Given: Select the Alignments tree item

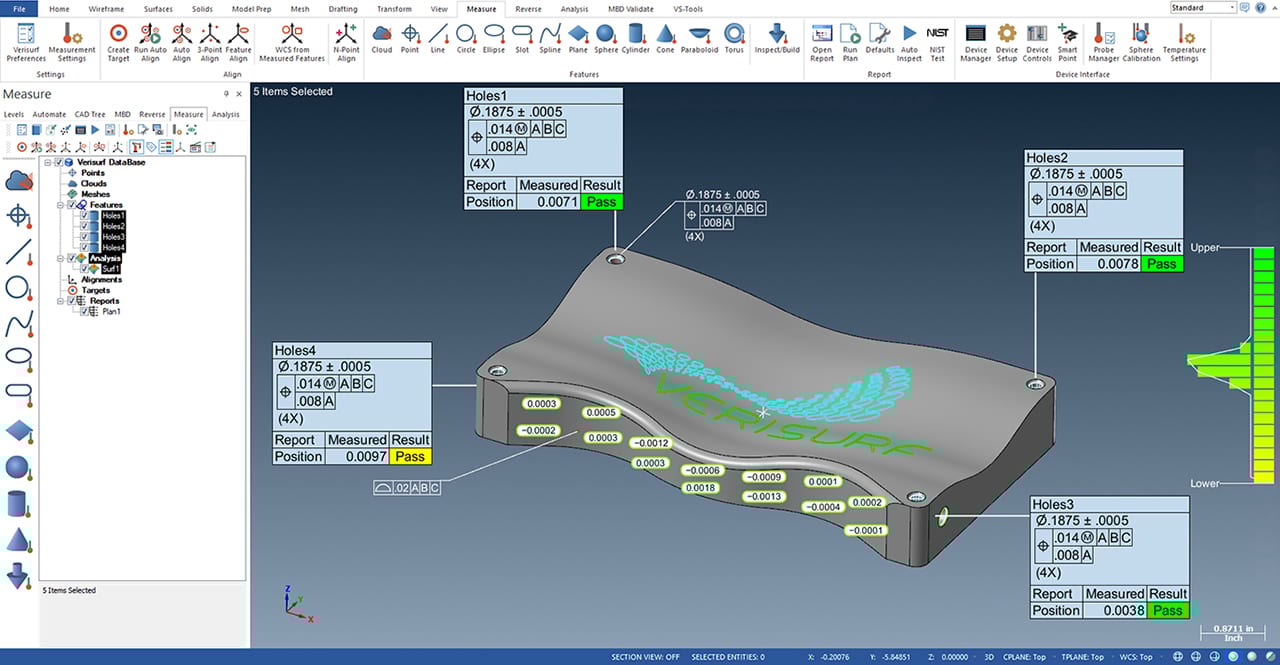Looking at the screenshot, I should click(x=101, y=279).
